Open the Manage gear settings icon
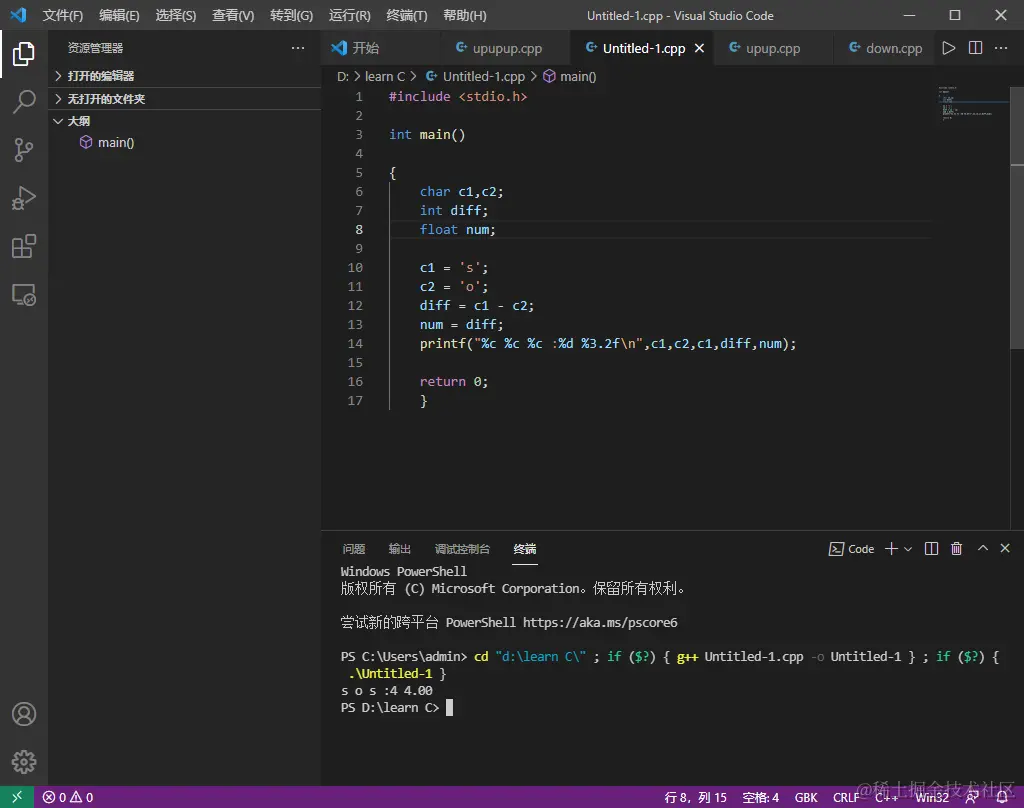The width and height of the screenshot is (1024, 808). [24, 762]
